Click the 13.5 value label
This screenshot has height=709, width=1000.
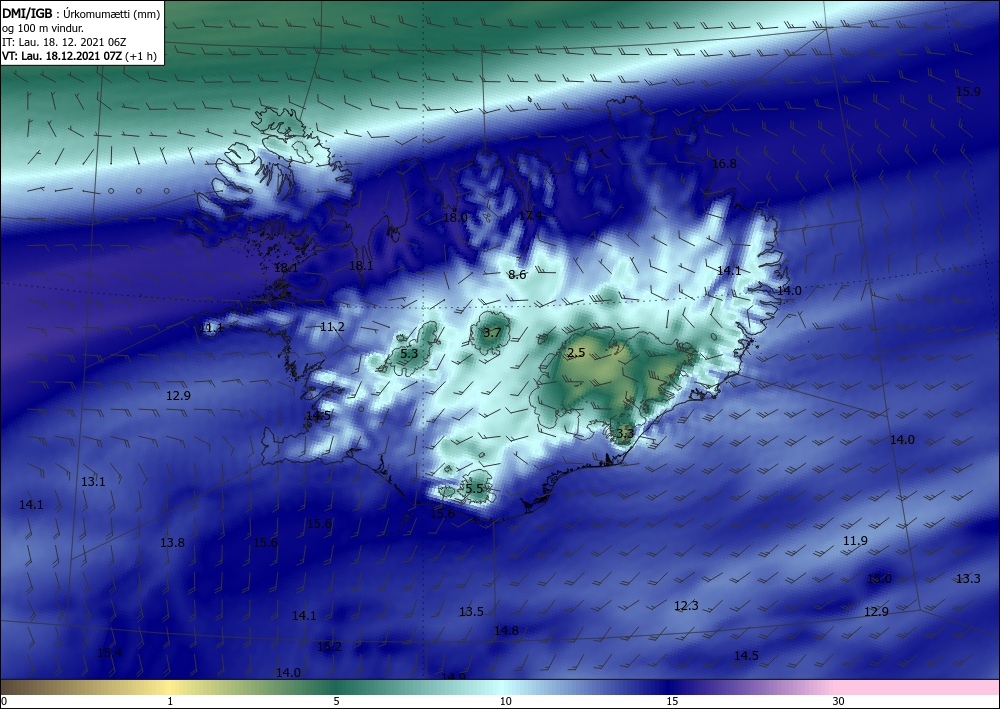(471, 612)
